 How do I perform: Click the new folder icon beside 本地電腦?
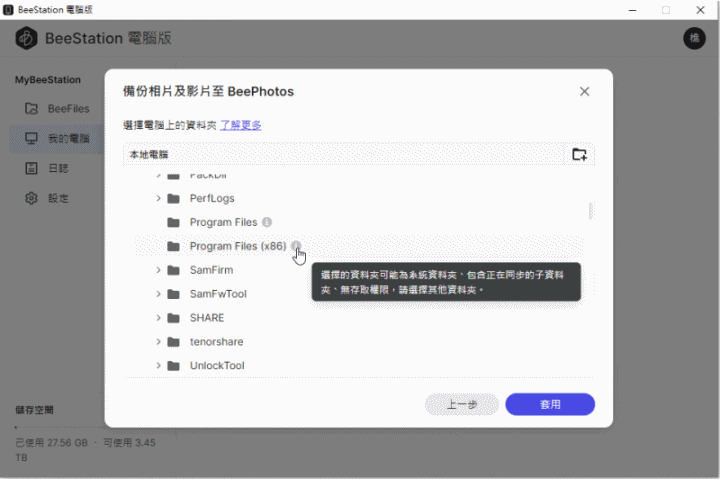point(579,154)
